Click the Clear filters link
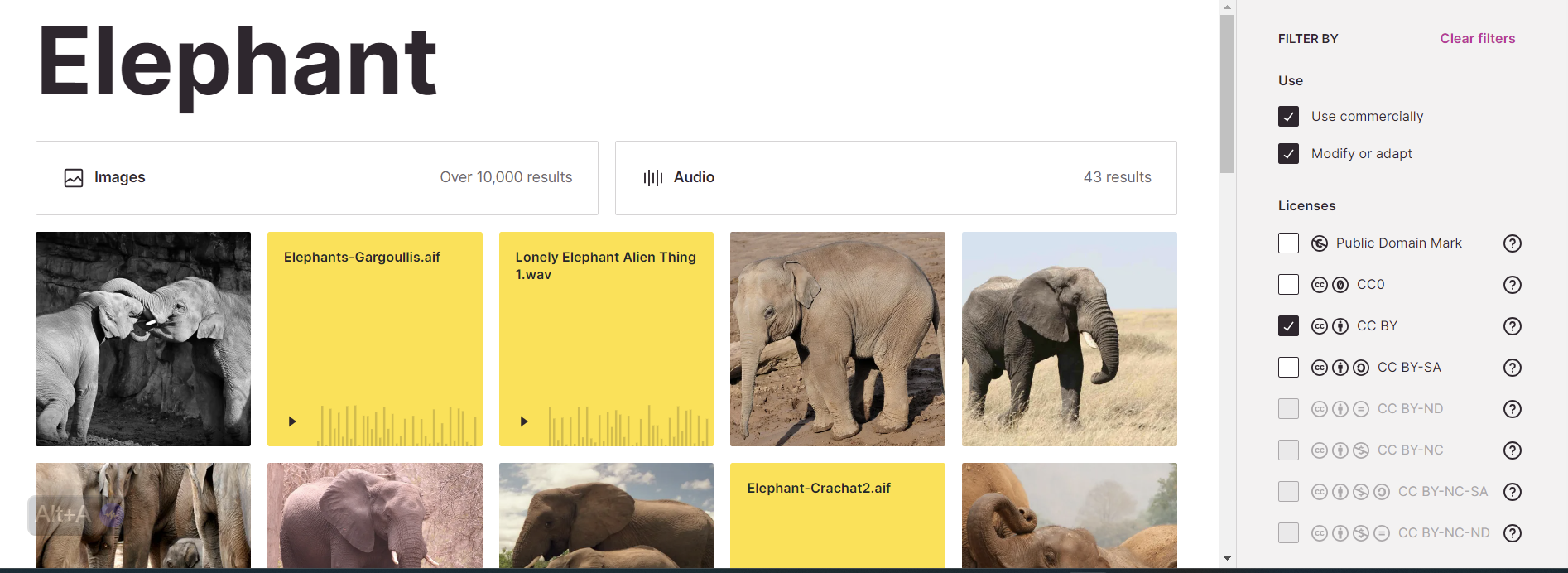1568x573 pixels. point(1477,39)
